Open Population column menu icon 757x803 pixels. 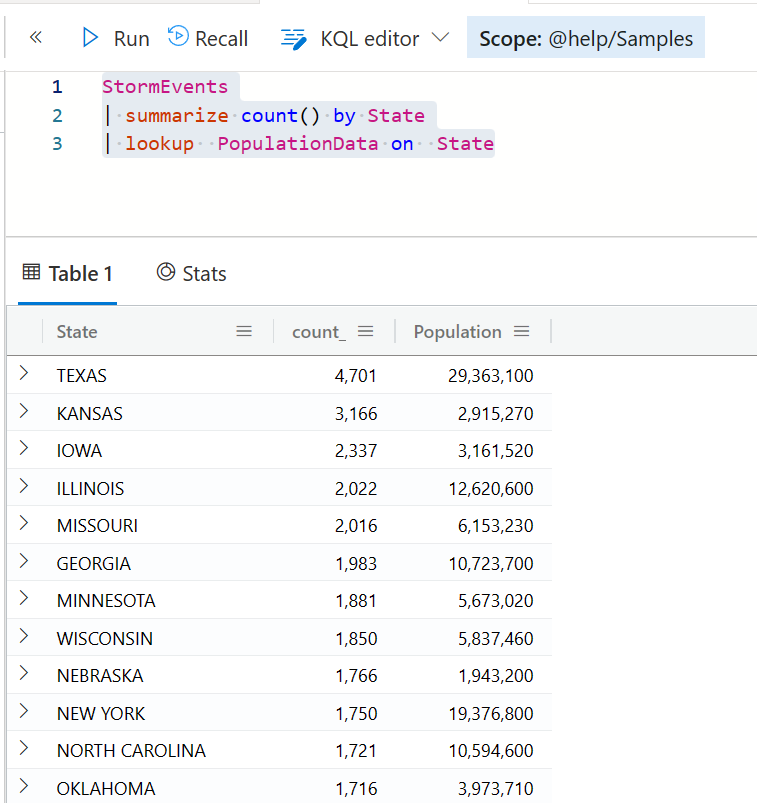(521, 332)
